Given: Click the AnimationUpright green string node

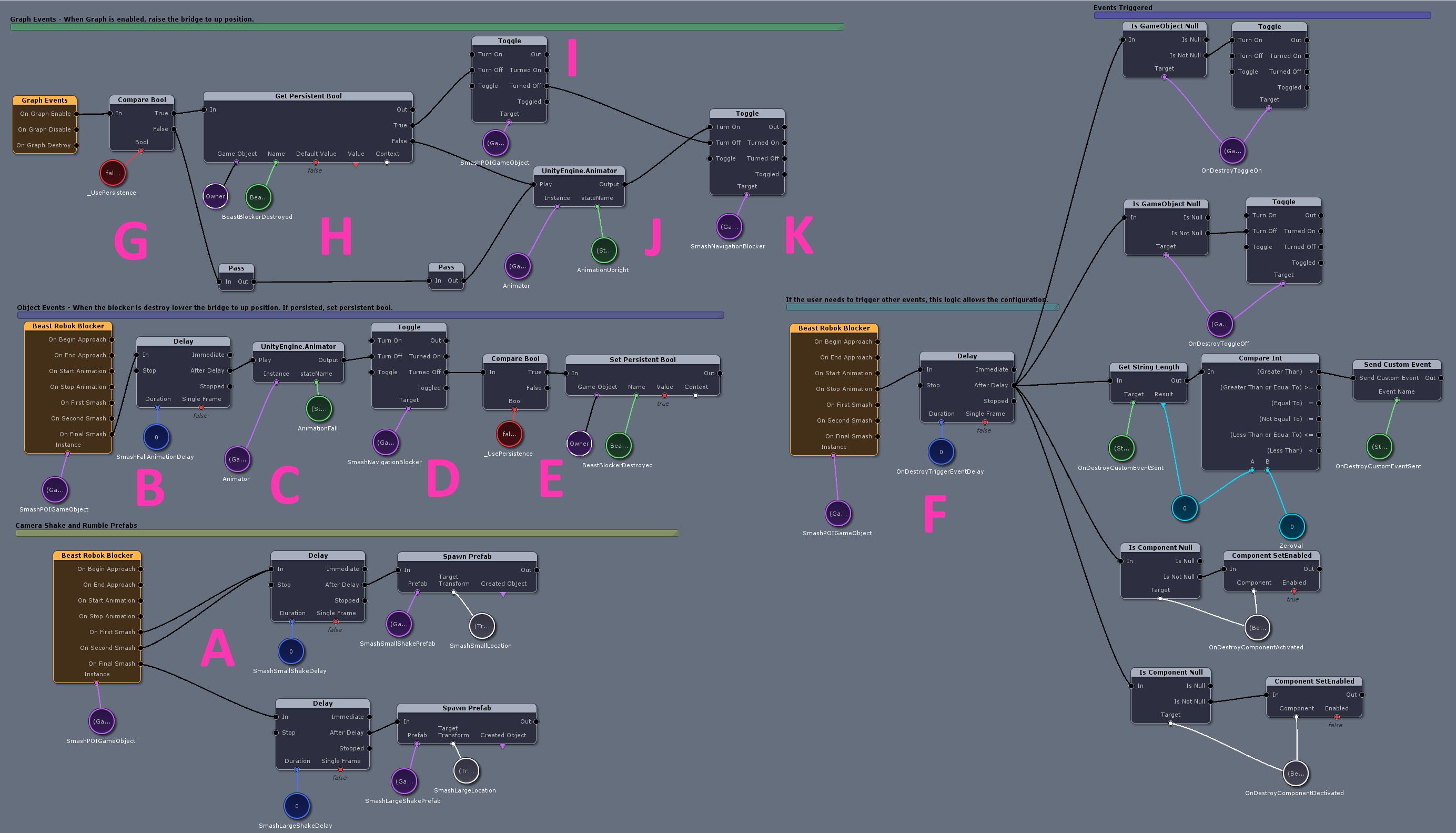Looking at the screenshot, I should click(x=604, y=250).
